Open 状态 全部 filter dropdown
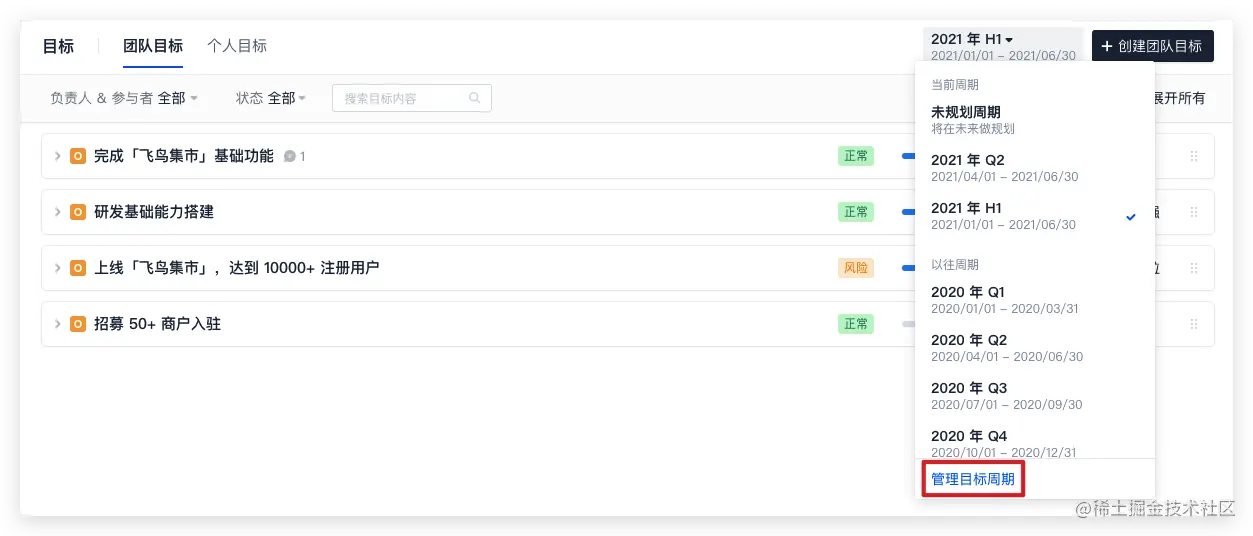Screen dimensions: 1253x536 [x=270, y=98]
